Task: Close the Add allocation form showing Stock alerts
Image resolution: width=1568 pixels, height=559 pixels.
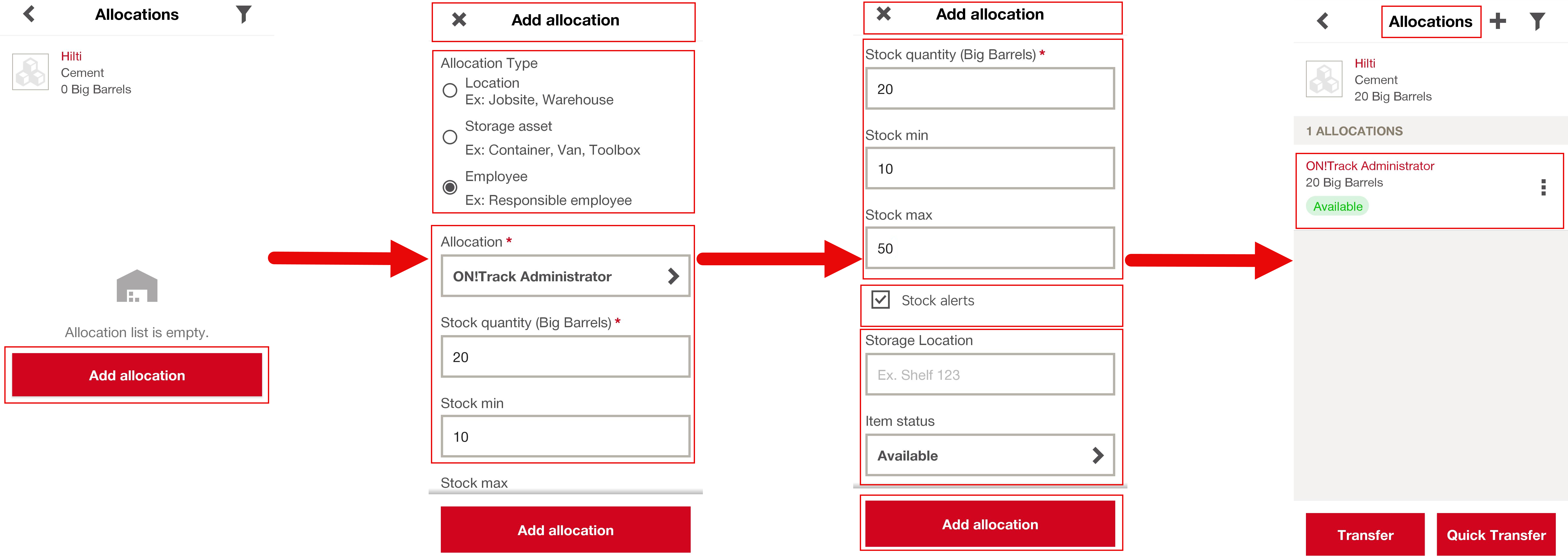Action: [x=883, y=14]
